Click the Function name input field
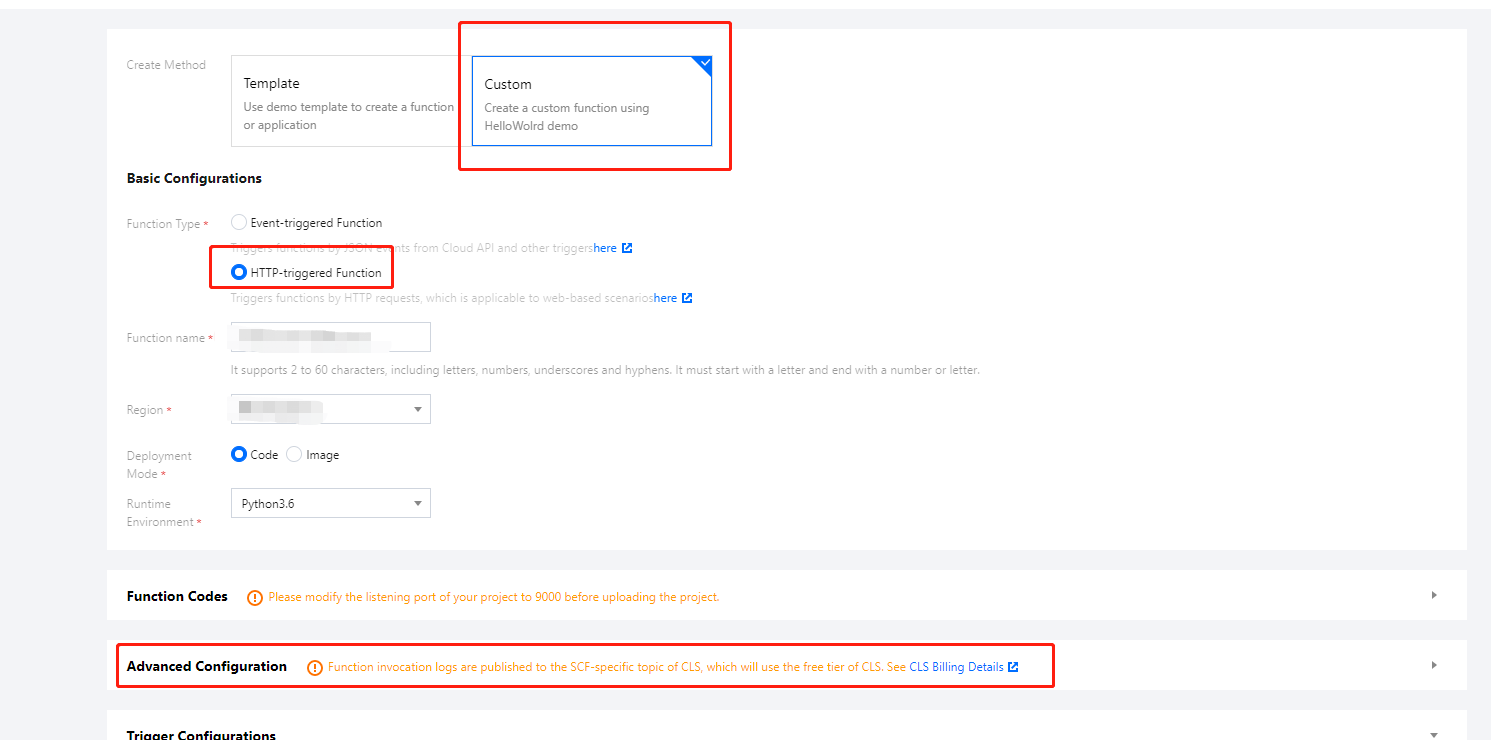The height and width of the screenshot is (740, 1491). pyautogui.click(x=330, y=337)
